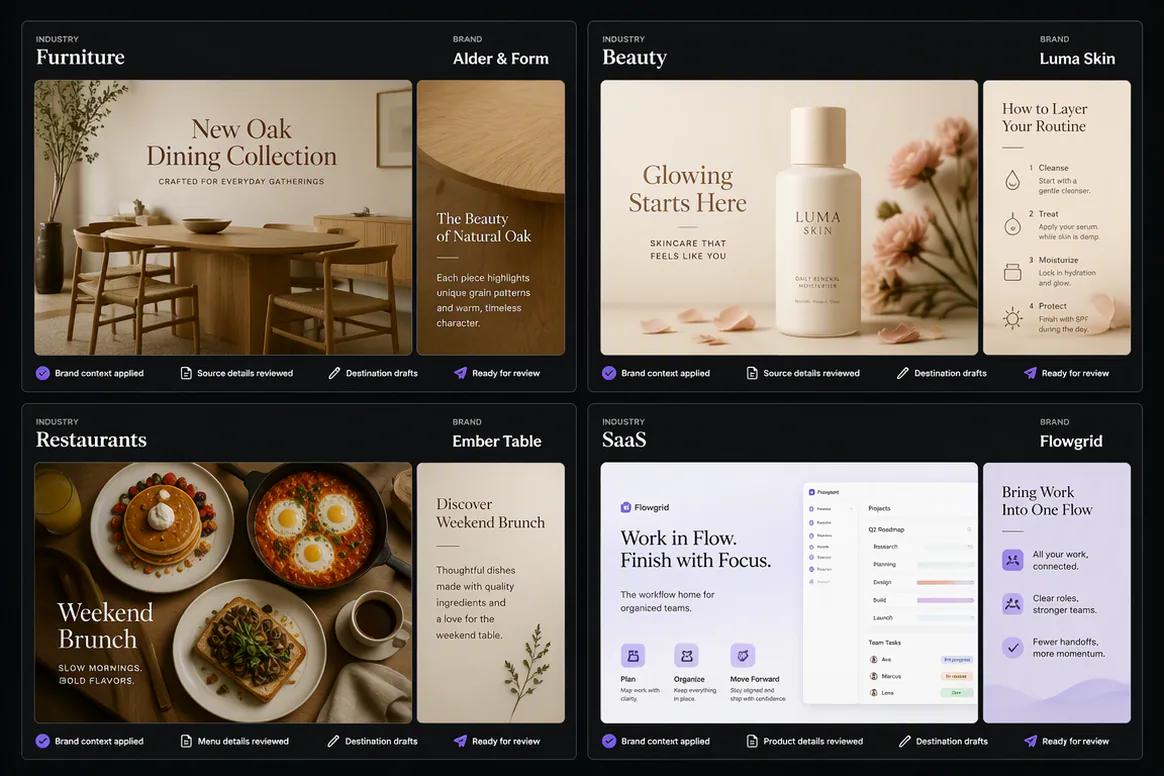The width and height of the screenshot is (1164, 776).
Task: Click the Protect sun icon
Action: (1013, 319)
